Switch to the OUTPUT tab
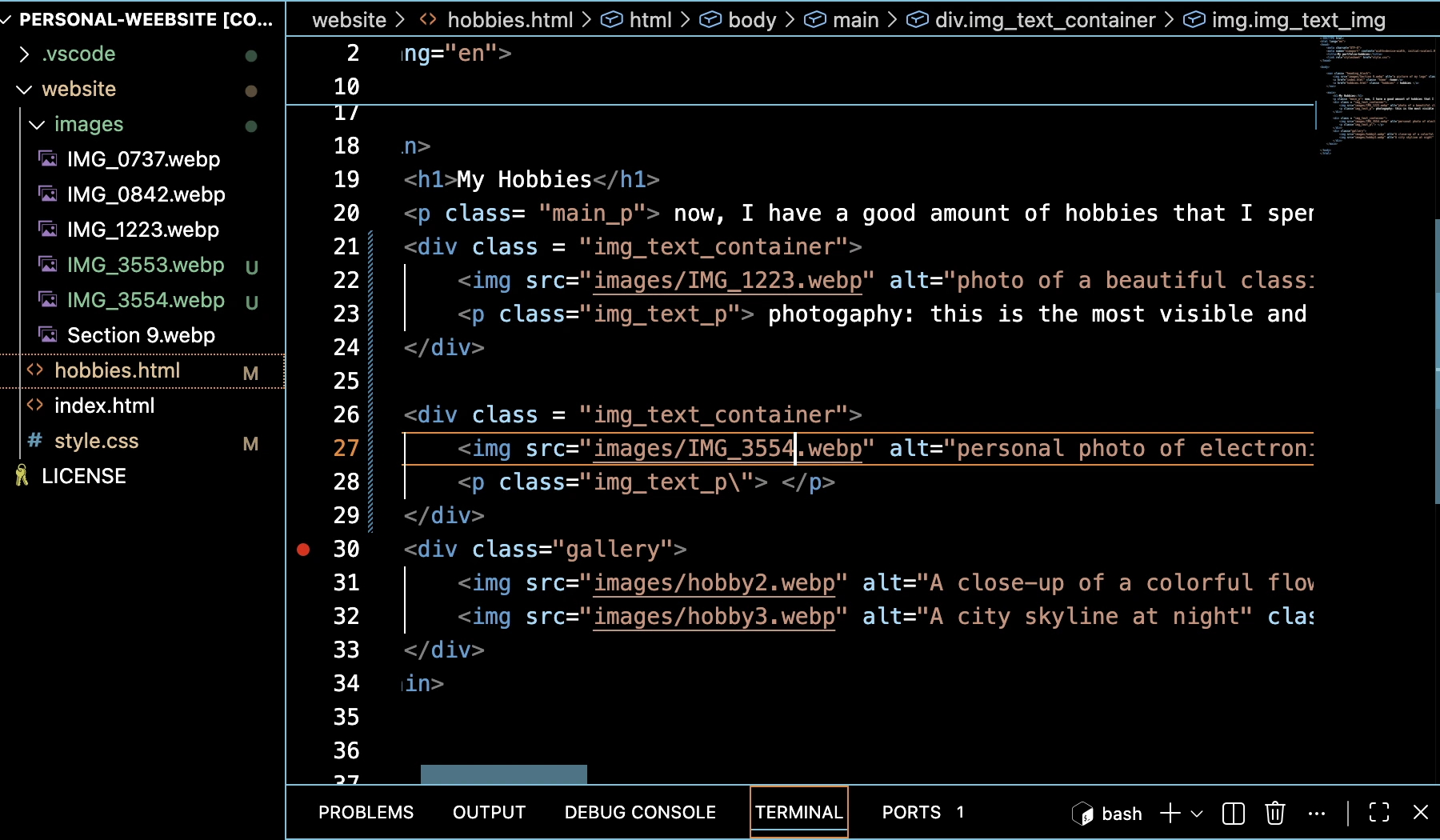This screenshot has width=1440, height=840. click(489, 813)
